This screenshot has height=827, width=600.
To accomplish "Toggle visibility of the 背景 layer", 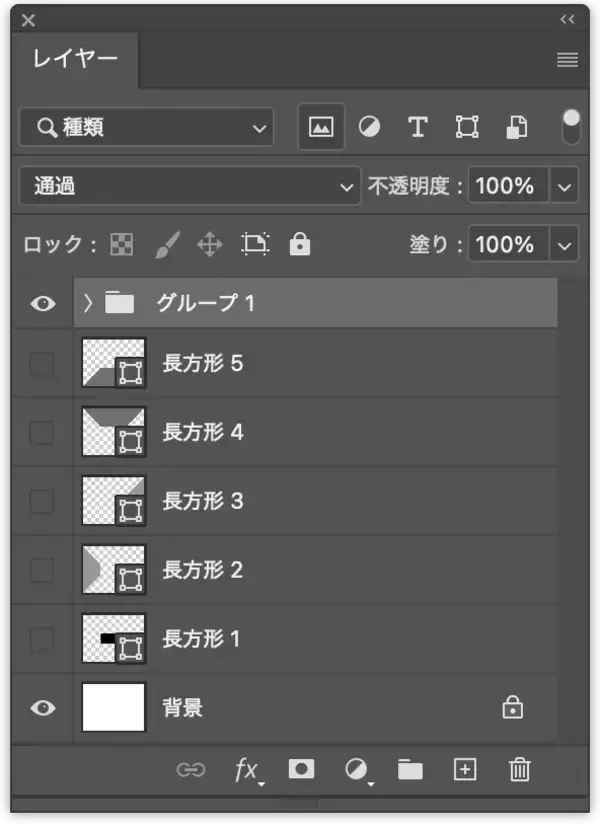I will 40,707.
